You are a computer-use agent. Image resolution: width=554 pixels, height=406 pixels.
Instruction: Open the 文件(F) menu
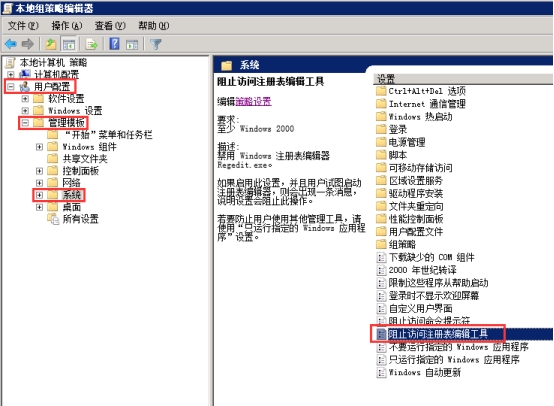tap(23, 26)
